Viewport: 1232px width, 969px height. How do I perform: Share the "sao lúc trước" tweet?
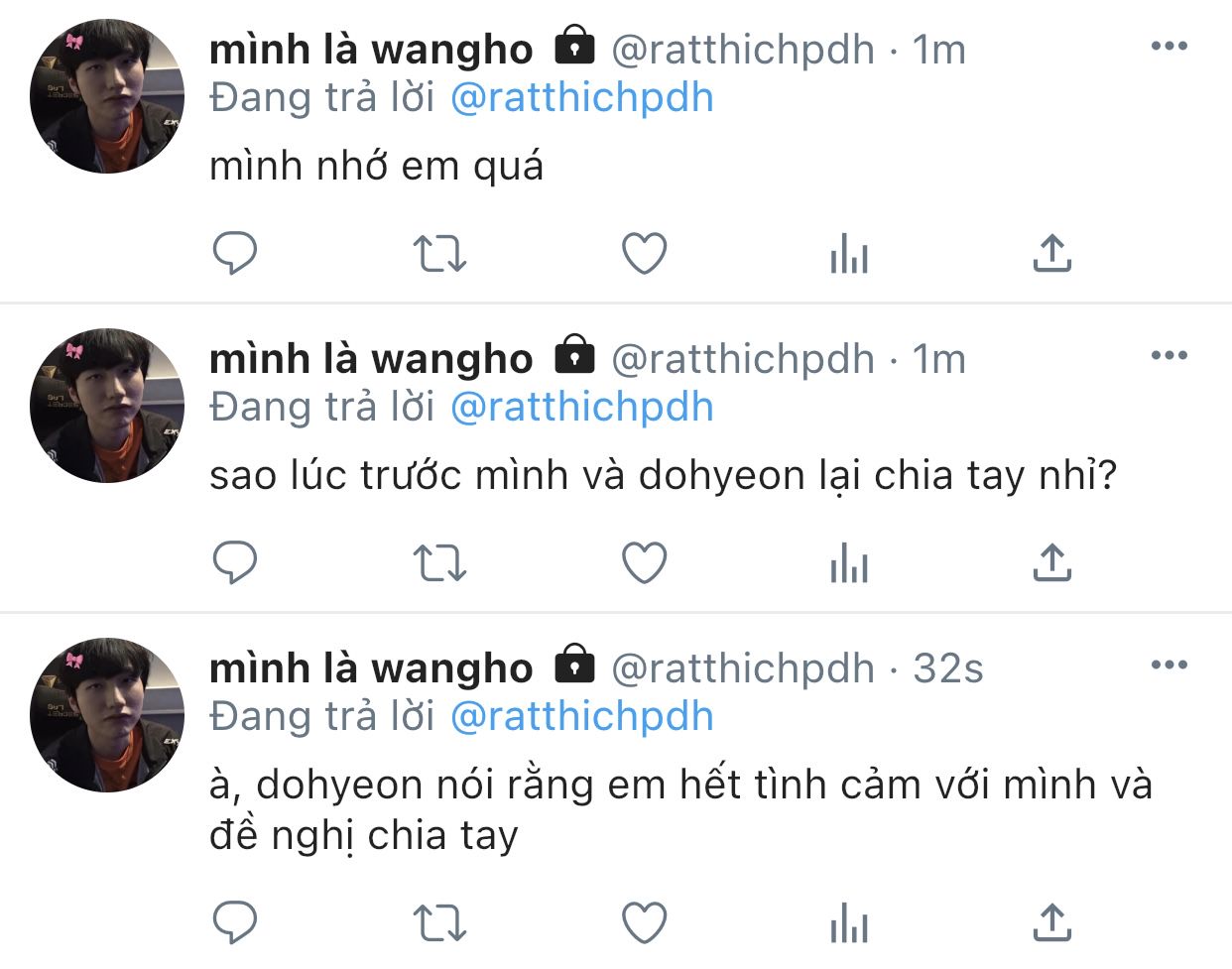pos(1051,562)
